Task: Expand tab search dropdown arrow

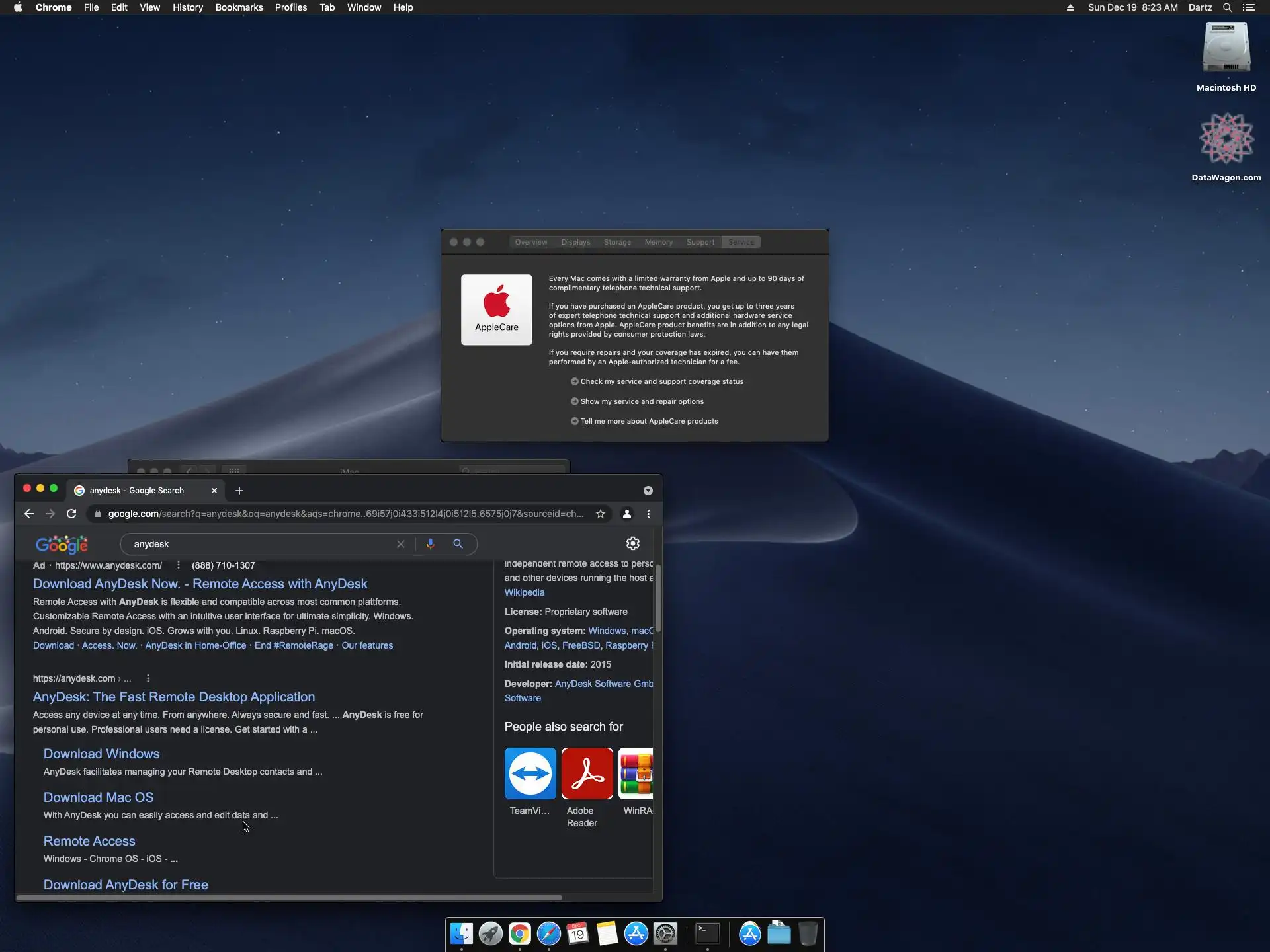Action: [x=648, y=491]
